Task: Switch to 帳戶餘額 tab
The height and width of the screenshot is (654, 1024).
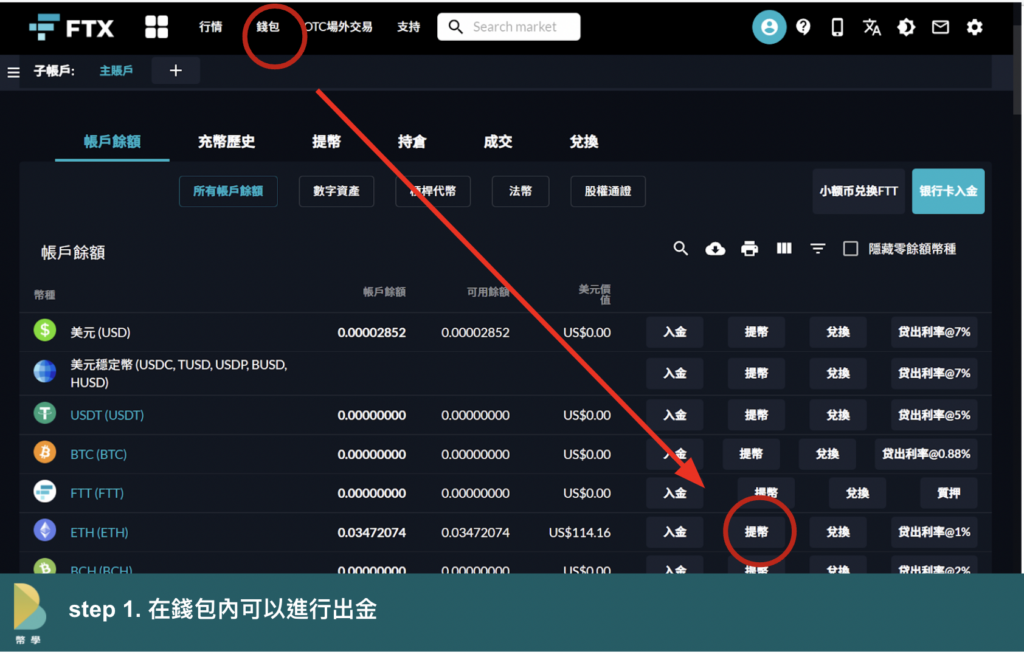Action: point(112,142)
